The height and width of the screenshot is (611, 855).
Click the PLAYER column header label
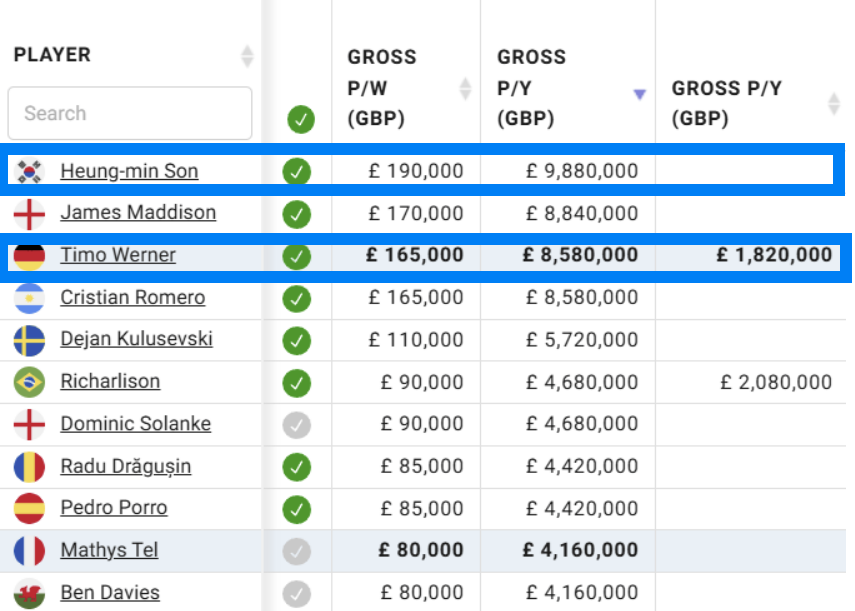(52, 55)
